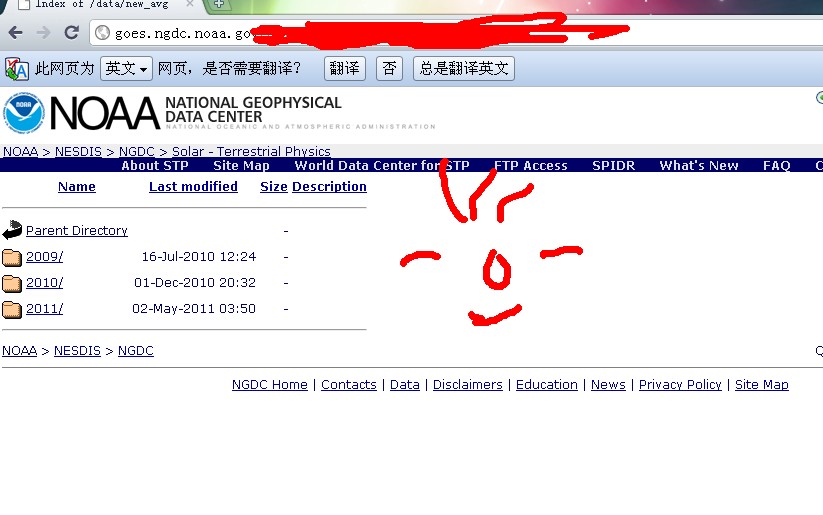Image resolution: width=823 pixels, height=515 pixels.
Task: Open the Site Map navigation item
Action: tap(241, 165)
